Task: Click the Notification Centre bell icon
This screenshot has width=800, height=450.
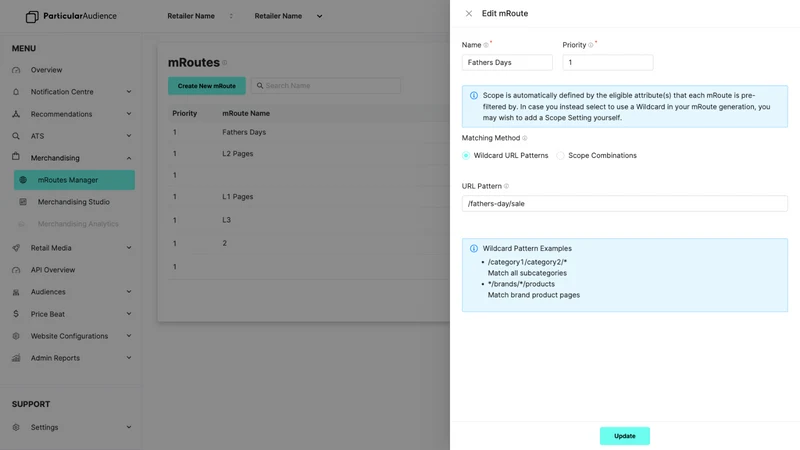Action: pos(16,92)
